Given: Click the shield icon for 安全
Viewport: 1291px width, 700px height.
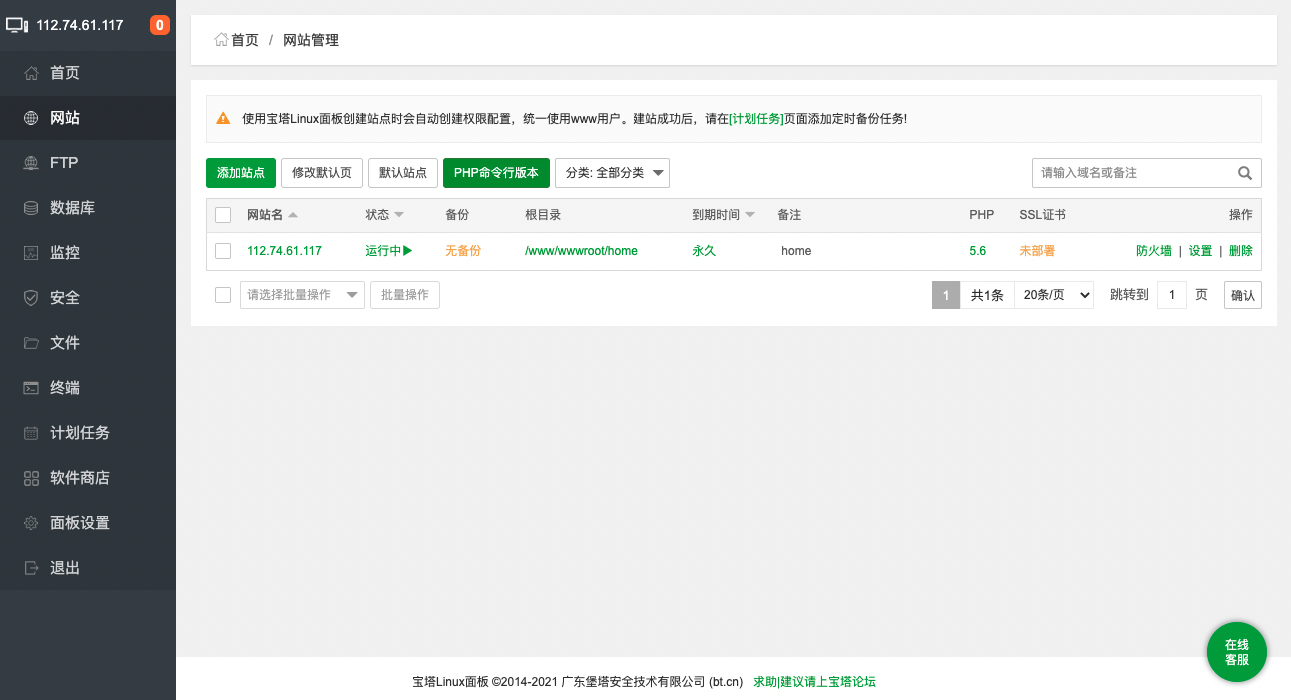Looking at the screenshot, I should click(31, 298).
